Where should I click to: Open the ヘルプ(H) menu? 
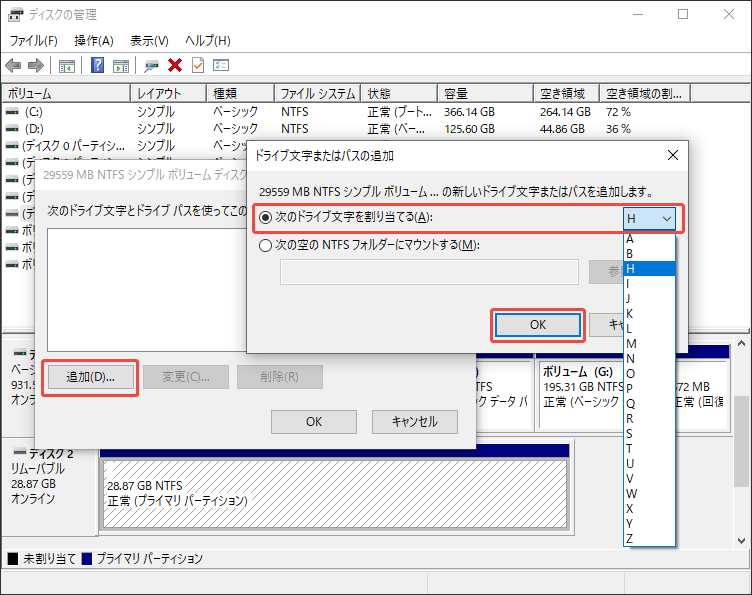[x=208, y=41]
